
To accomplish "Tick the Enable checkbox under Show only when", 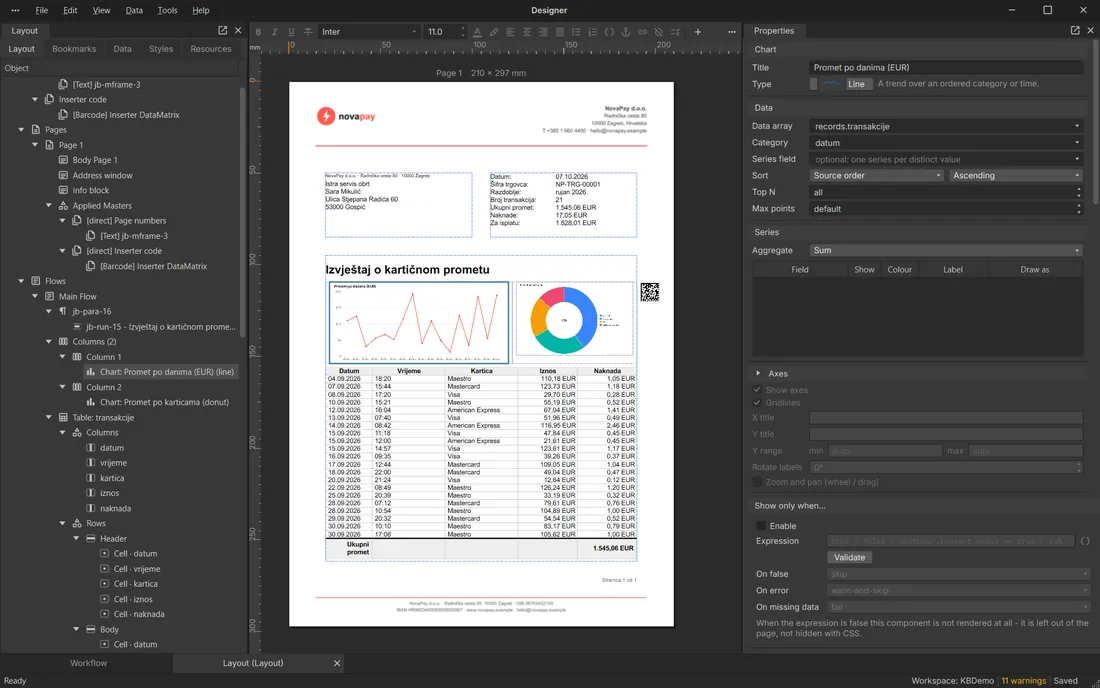I will 760,526.
